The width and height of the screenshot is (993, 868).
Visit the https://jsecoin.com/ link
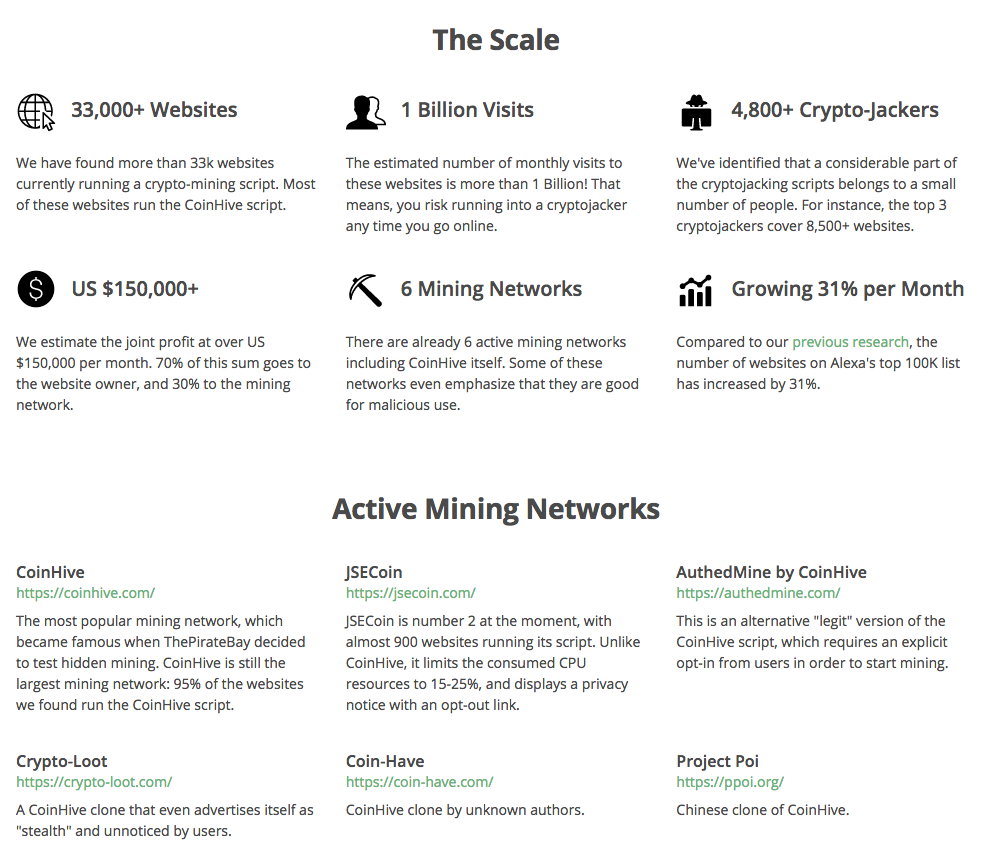pyautogui.click(x=410, y=593)
